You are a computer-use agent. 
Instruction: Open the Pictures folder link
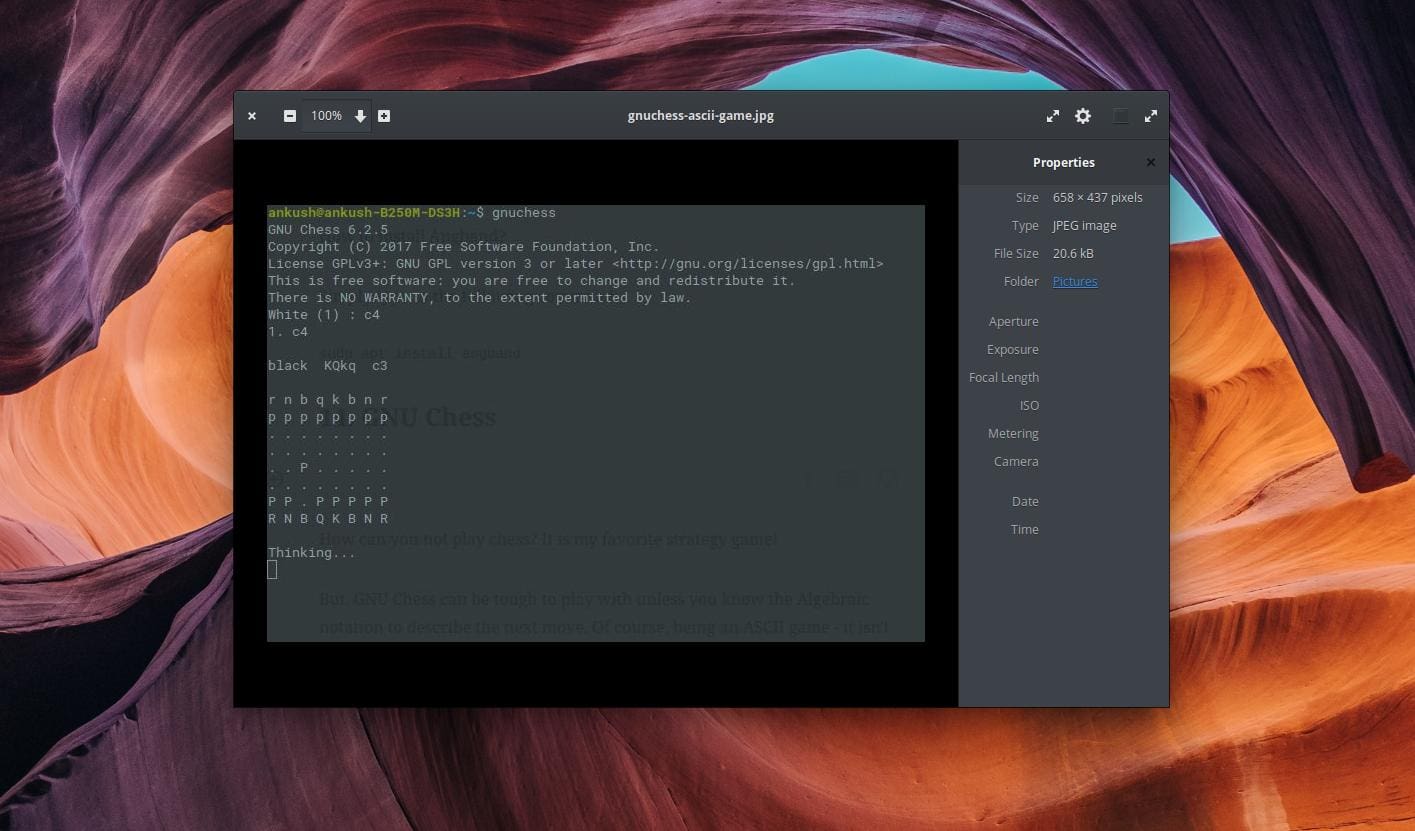click(x=1074, y=281)
